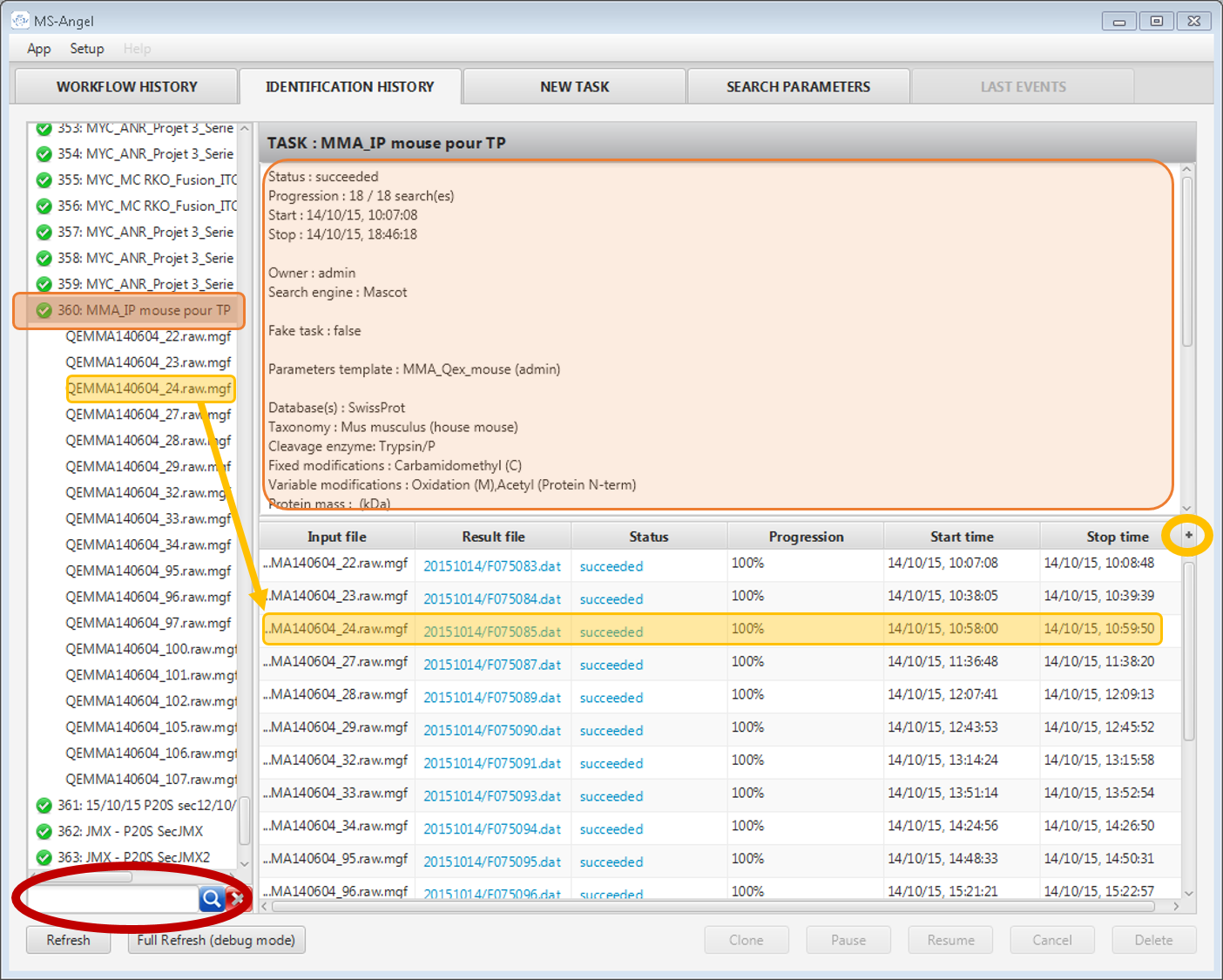
Task: Select task 360: MMA_IP mouse pour TP
Action: pyautogui.click(x=144, y=310)
